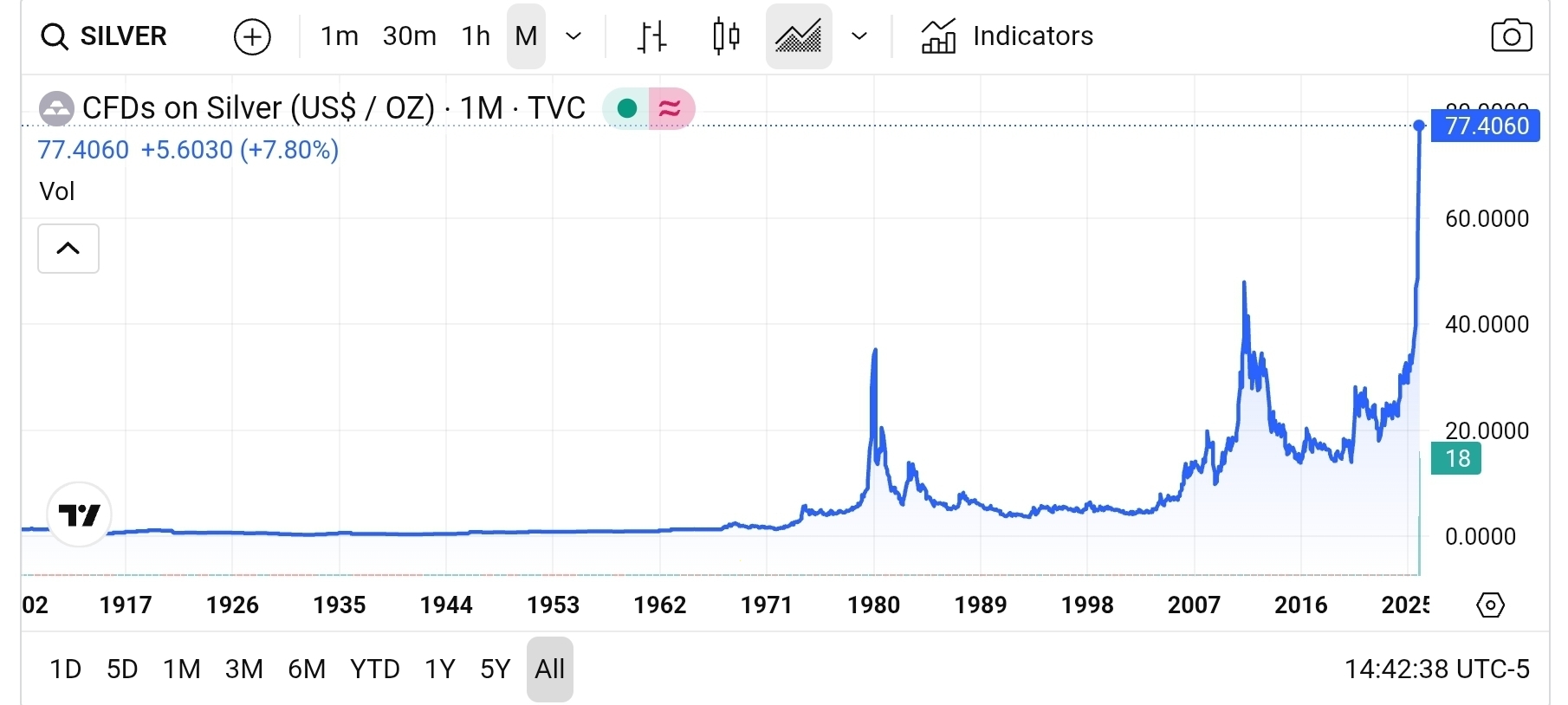This screenshot has height=705, width=1568.
Task: Set the date range to 3M
Action: (244, 669)
